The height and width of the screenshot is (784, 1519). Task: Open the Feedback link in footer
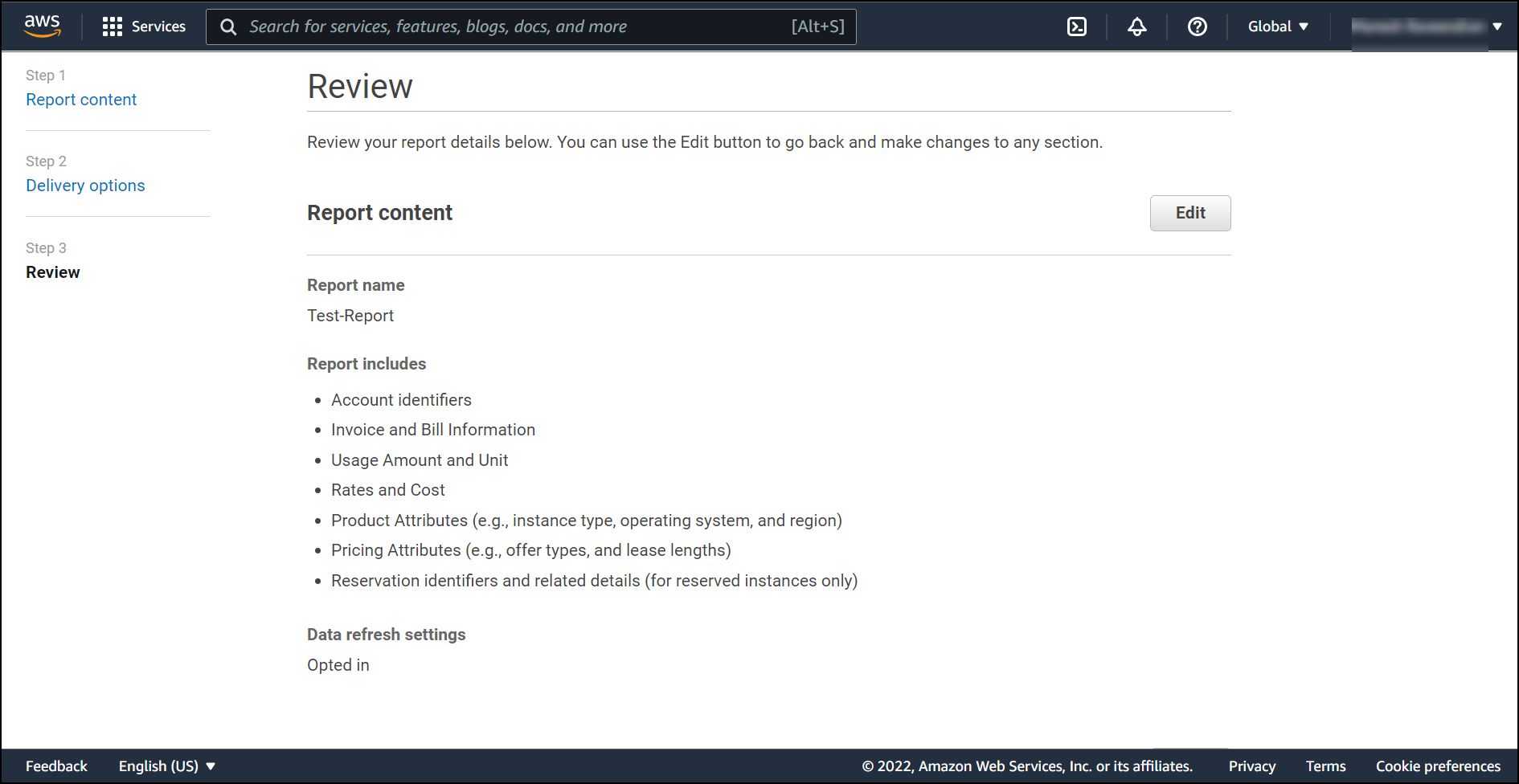[x=56, y=766]
